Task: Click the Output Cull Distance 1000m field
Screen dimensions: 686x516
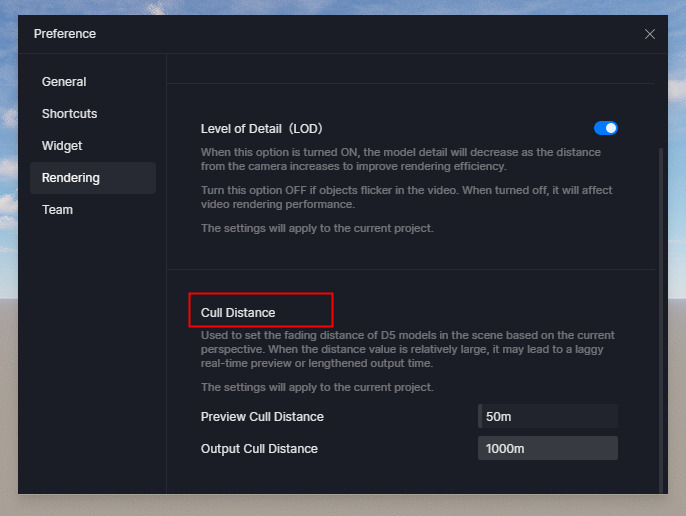Action: pyautogui.click(x=548, y=448)
